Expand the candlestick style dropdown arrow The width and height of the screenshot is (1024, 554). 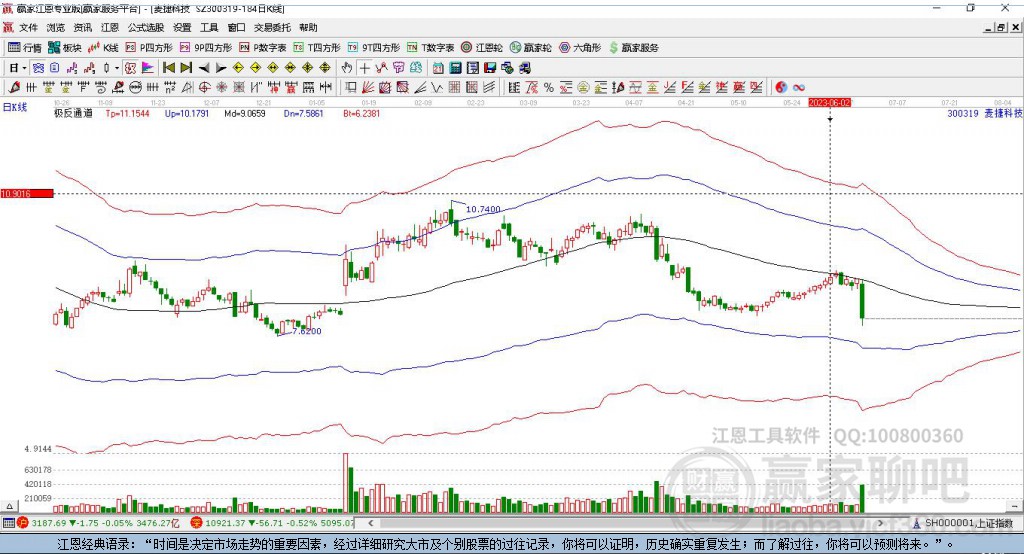click(x=117, y=68)
